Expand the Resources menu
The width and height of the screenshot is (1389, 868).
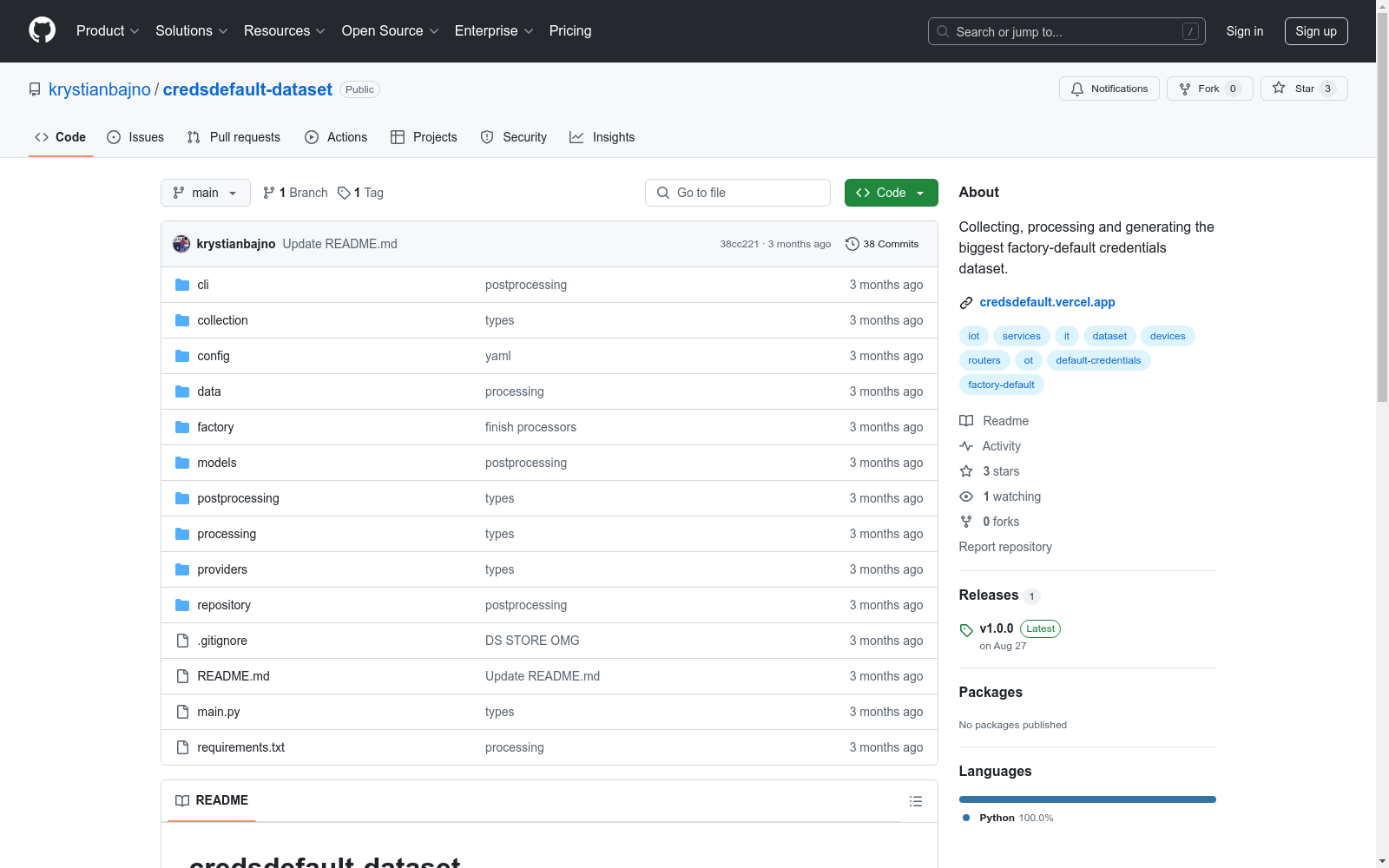[285, 31]
